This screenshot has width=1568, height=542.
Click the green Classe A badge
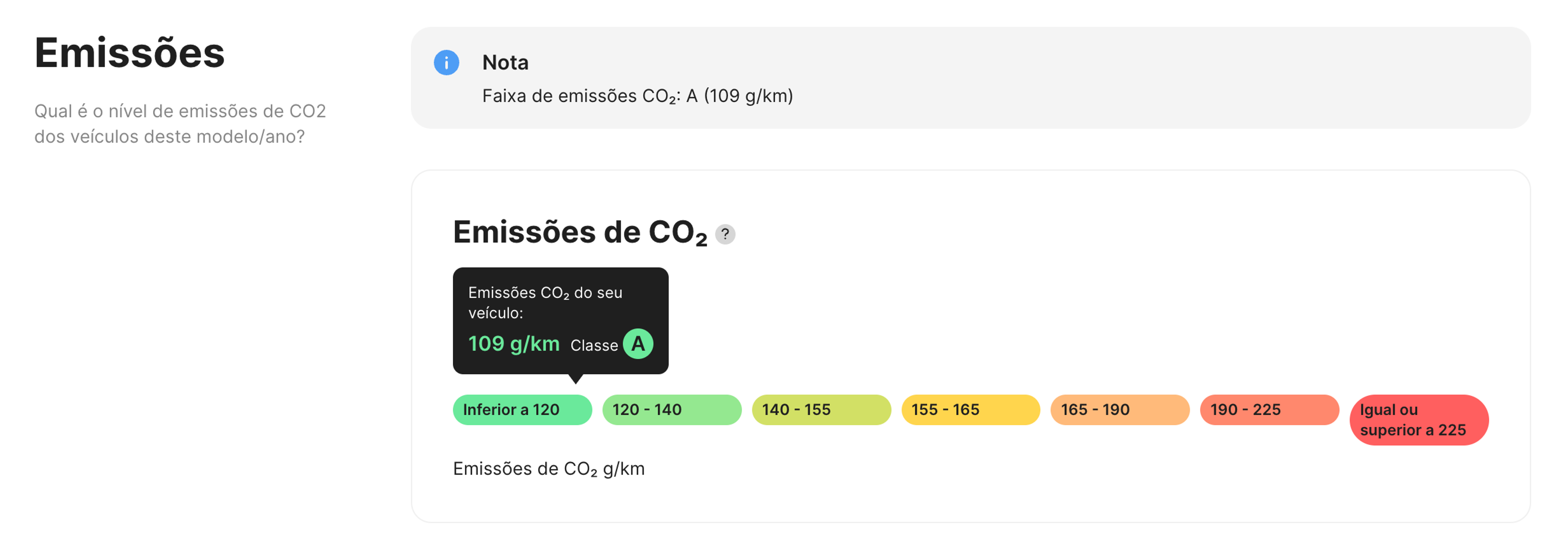point(638,344)
